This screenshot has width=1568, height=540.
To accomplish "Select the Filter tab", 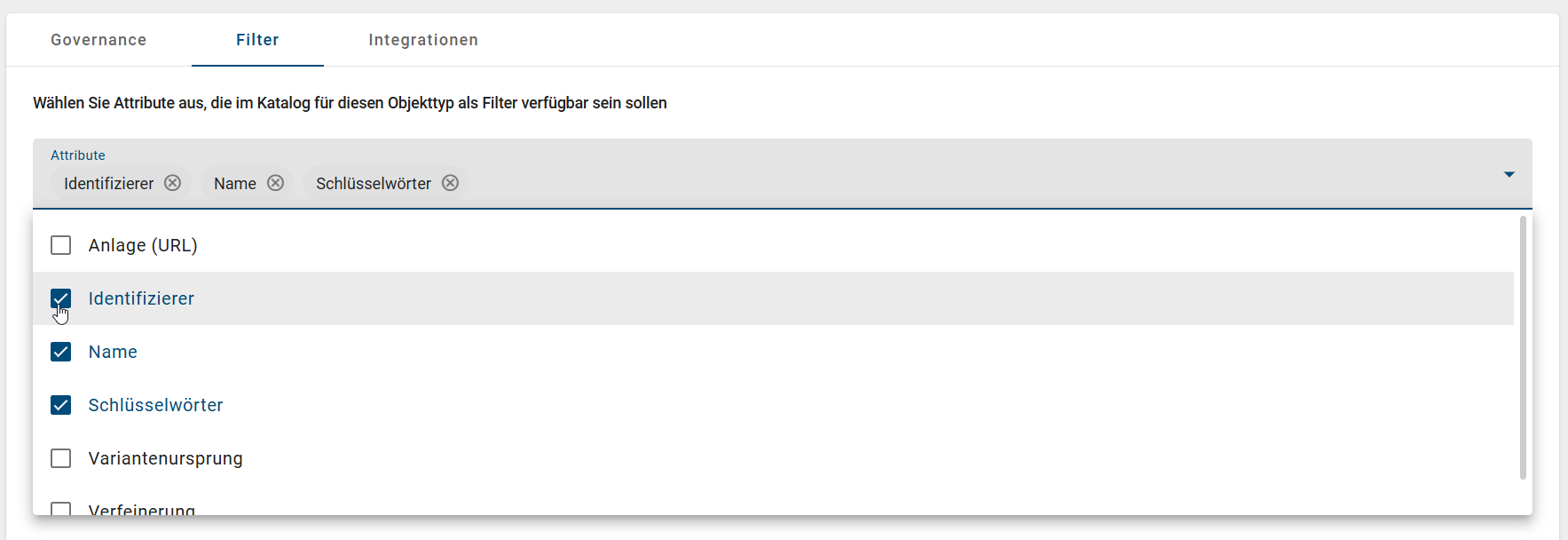I will (257, 40).
